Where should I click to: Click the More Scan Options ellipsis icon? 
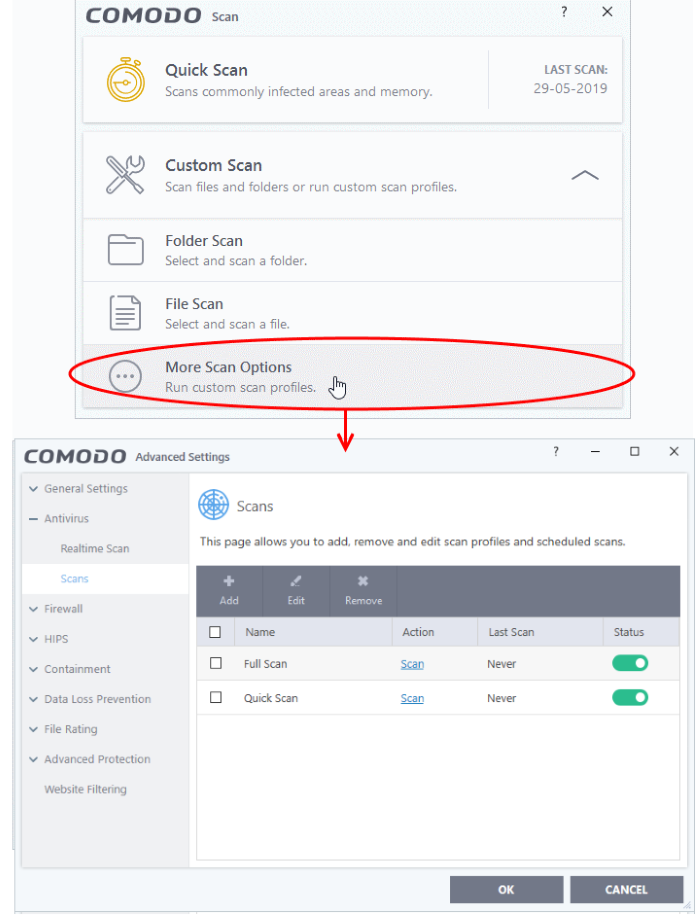(126, 376)
